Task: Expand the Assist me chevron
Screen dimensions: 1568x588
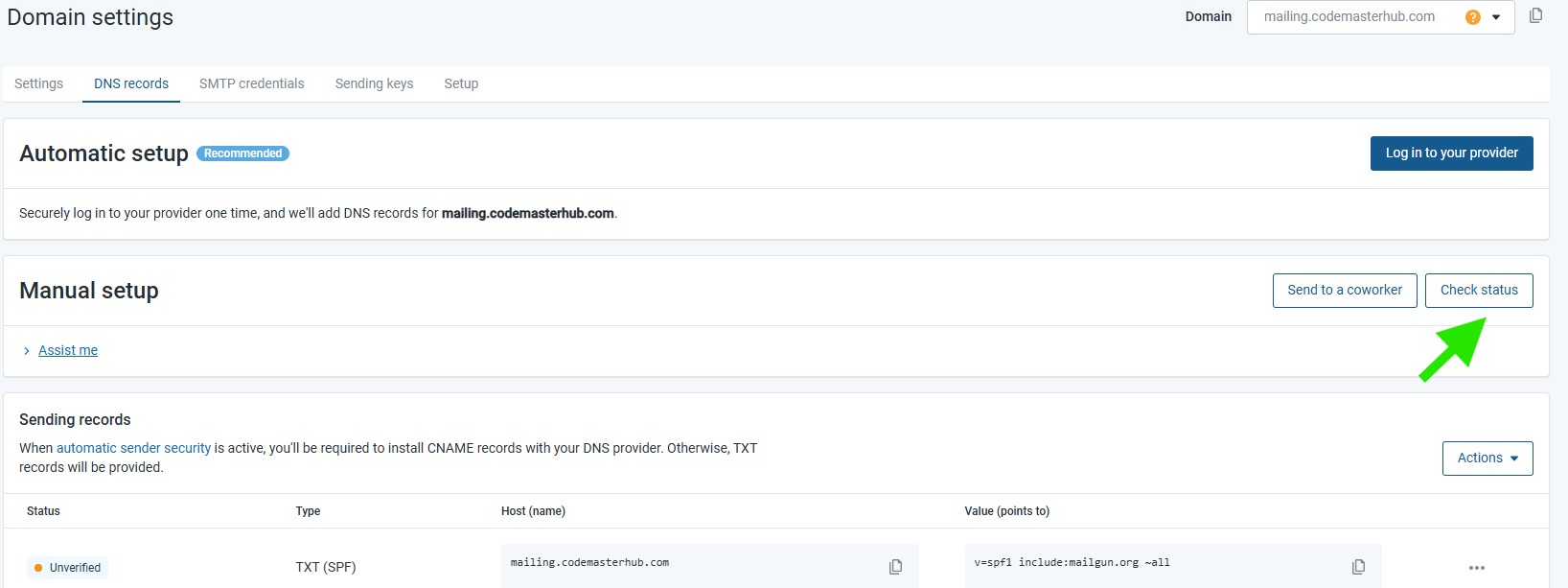Action: (x=27, y=351)
